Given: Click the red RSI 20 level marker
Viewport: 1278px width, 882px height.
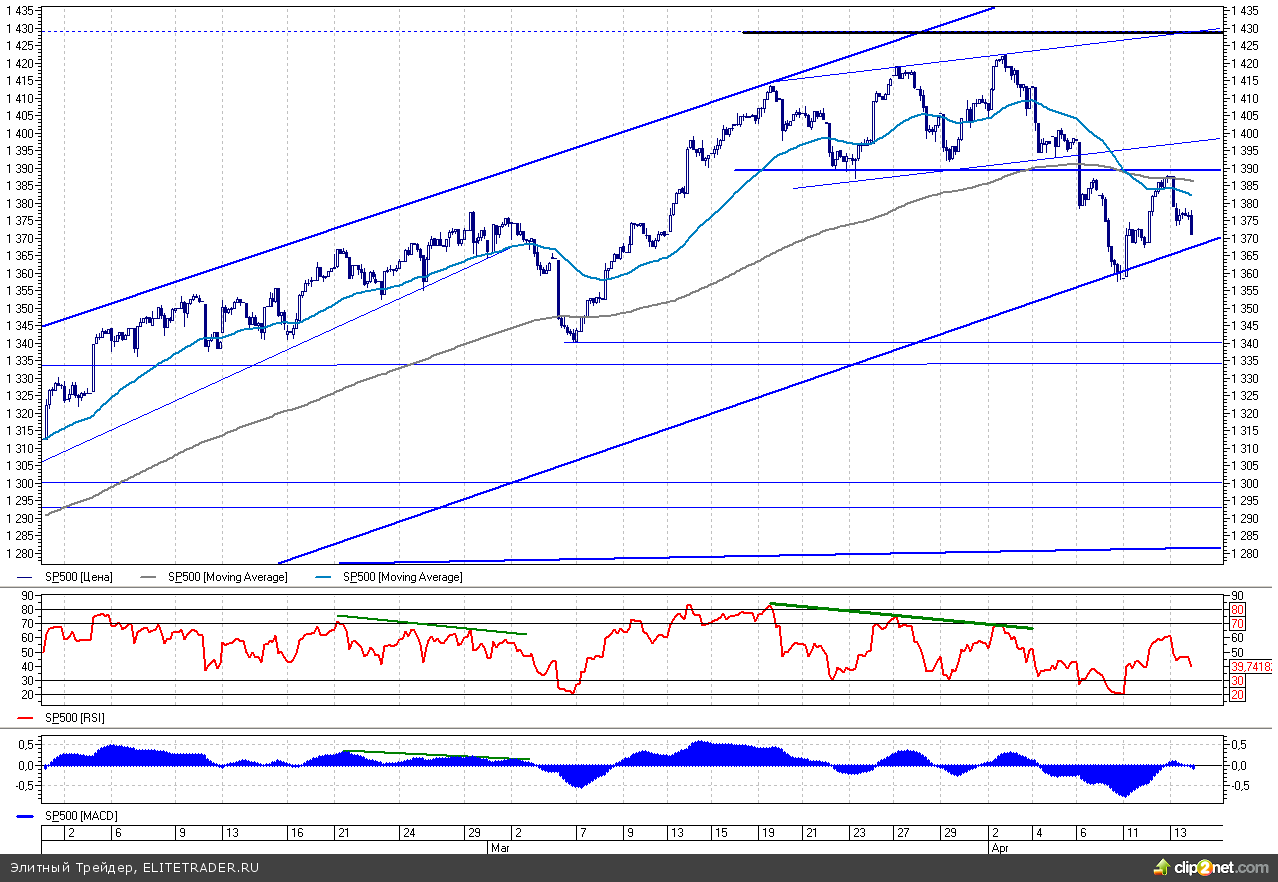Looking at the screenshot, I should (x=1237, y=695).
